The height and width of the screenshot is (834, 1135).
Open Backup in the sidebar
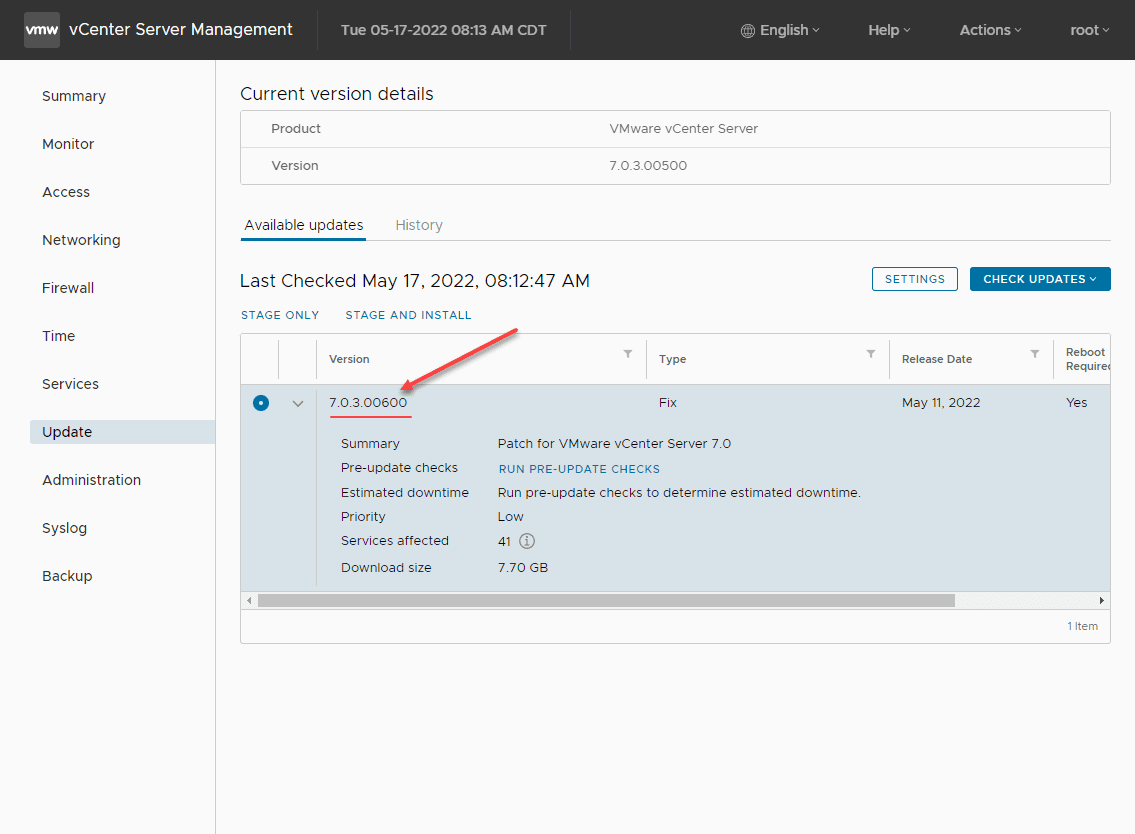pyautogui.click(x=67, y=576)
